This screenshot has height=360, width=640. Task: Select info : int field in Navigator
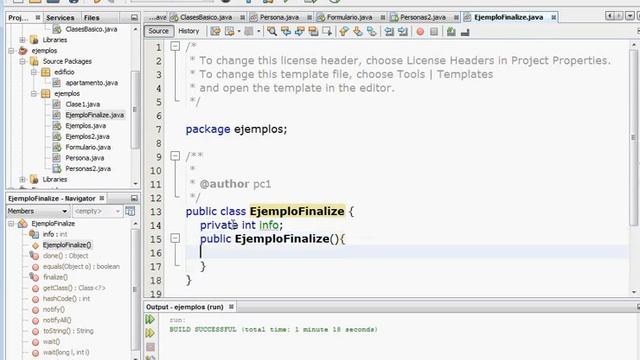tap(55, 234)
